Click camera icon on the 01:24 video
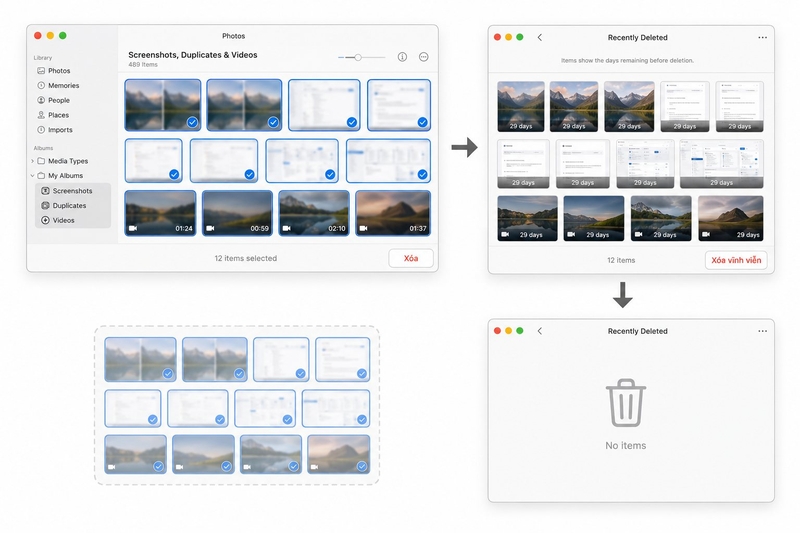 pos(133,229)
